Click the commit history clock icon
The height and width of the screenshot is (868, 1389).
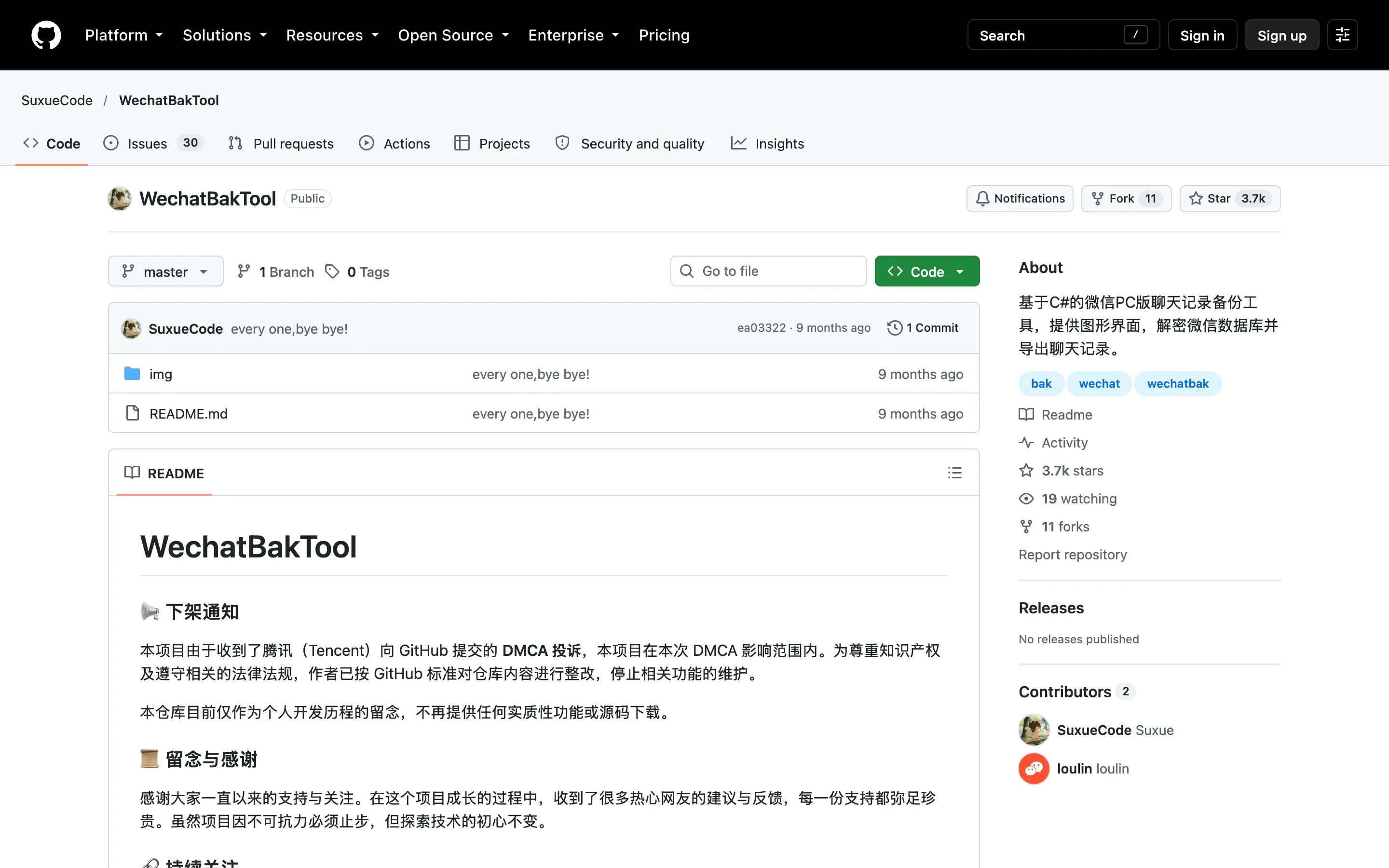point(894,328)
